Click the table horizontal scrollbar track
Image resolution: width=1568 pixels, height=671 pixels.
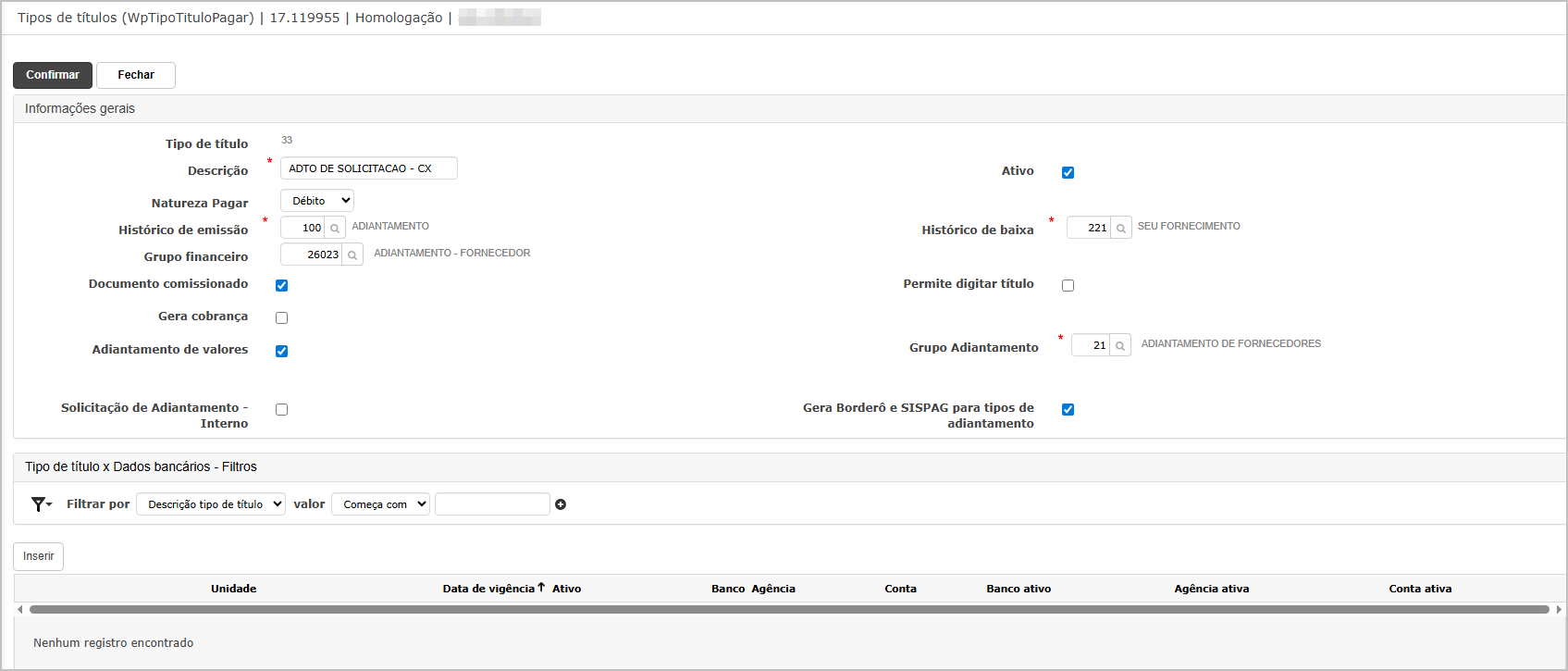pyautogui.click(x=788, y=609)
